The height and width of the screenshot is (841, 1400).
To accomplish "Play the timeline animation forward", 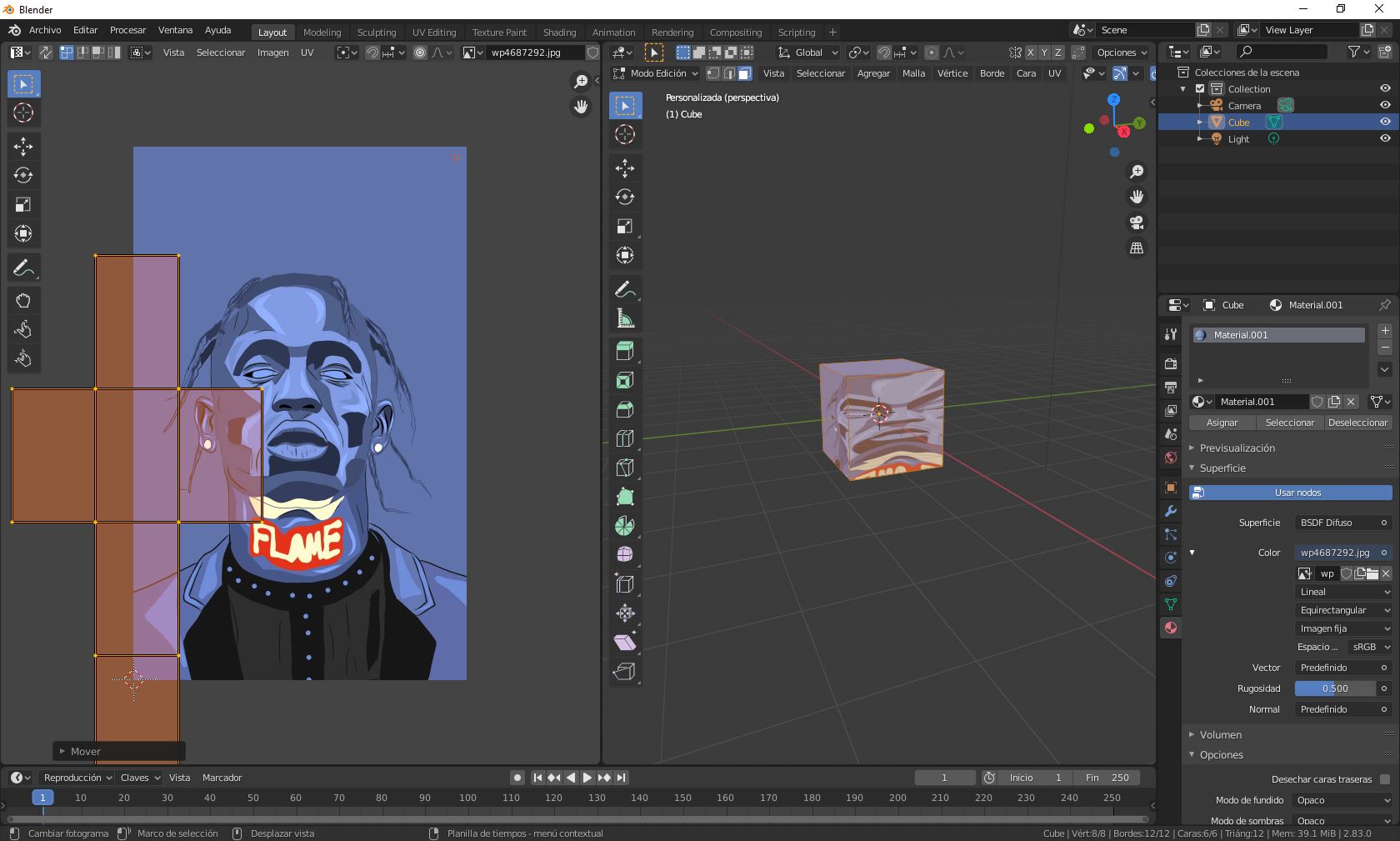I will (587, 778).
